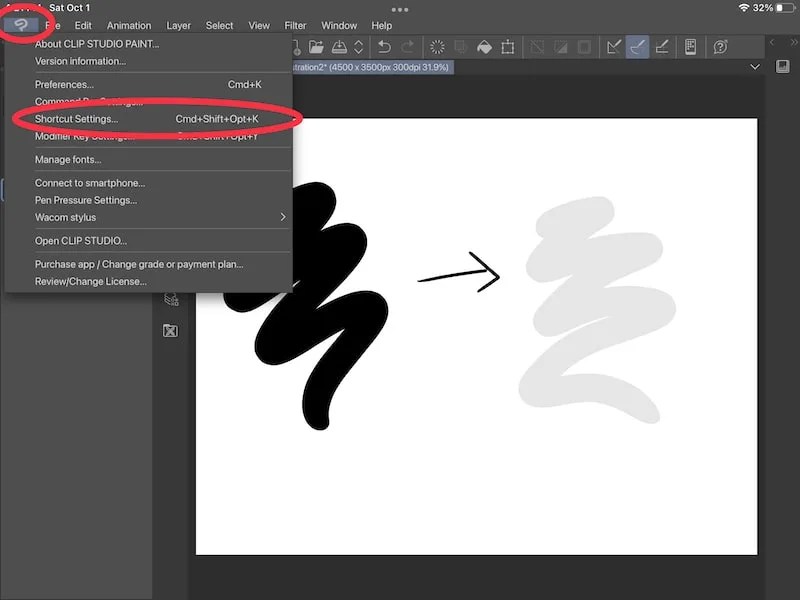Expand the Wacom stylus submenu
Image resolution: width=800 pixels, height=600 pixels.
(148, 217)
